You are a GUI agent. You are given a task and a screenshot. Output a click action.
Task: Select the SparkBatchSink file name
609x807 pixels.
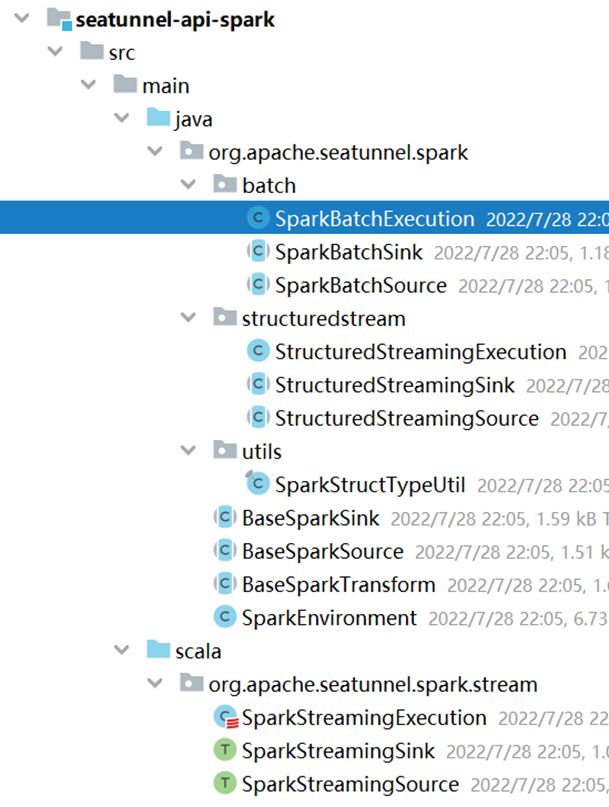tap(349, 252)
